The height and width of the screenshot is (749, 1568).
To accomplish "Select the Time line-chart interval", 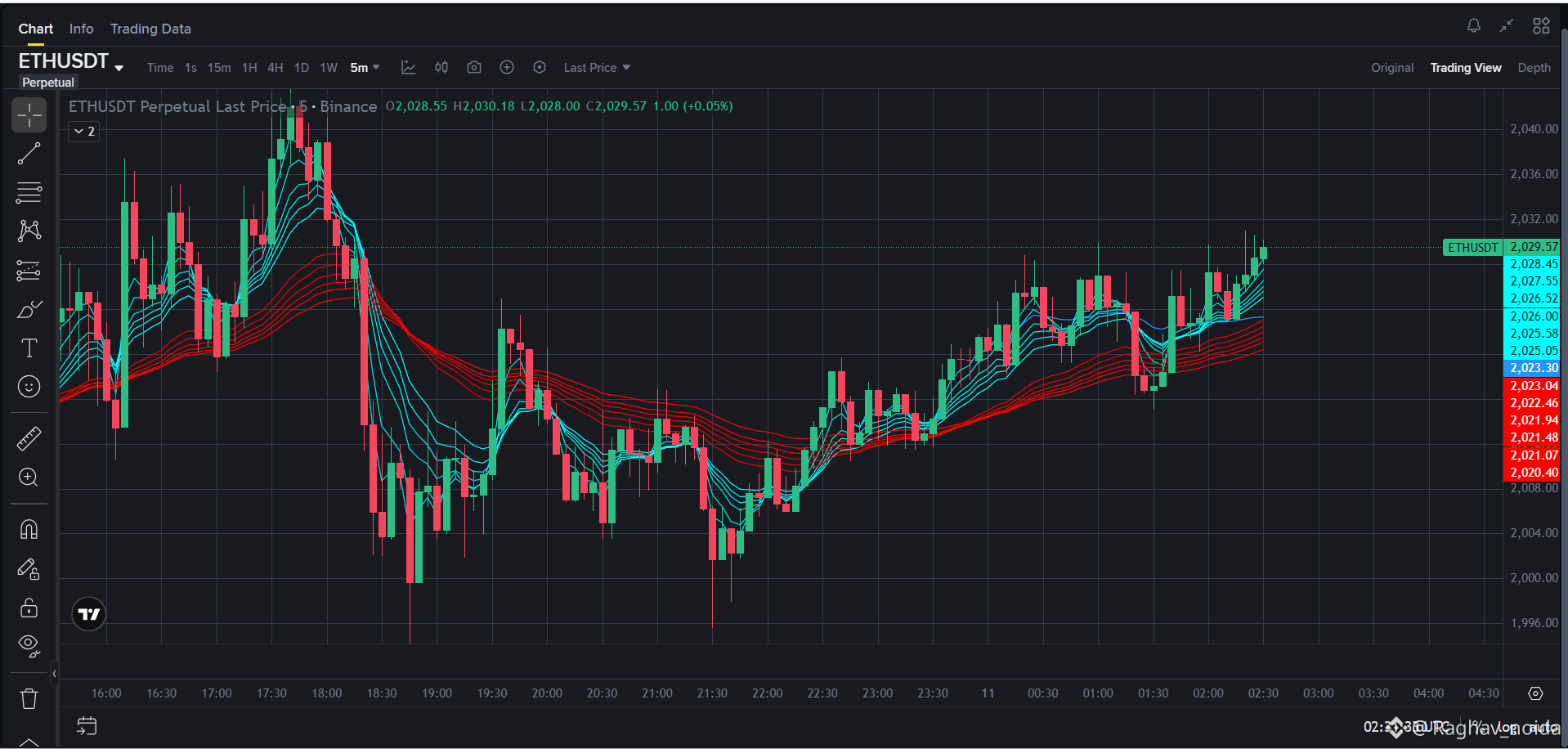I will point(160,68).
